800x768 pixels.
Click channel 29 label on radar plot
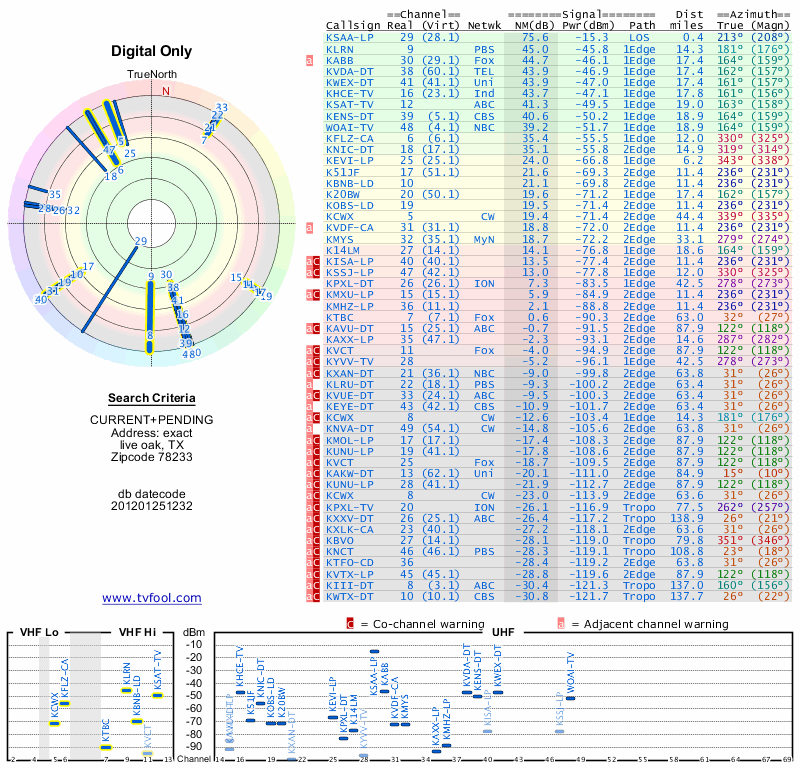[141, 241]
